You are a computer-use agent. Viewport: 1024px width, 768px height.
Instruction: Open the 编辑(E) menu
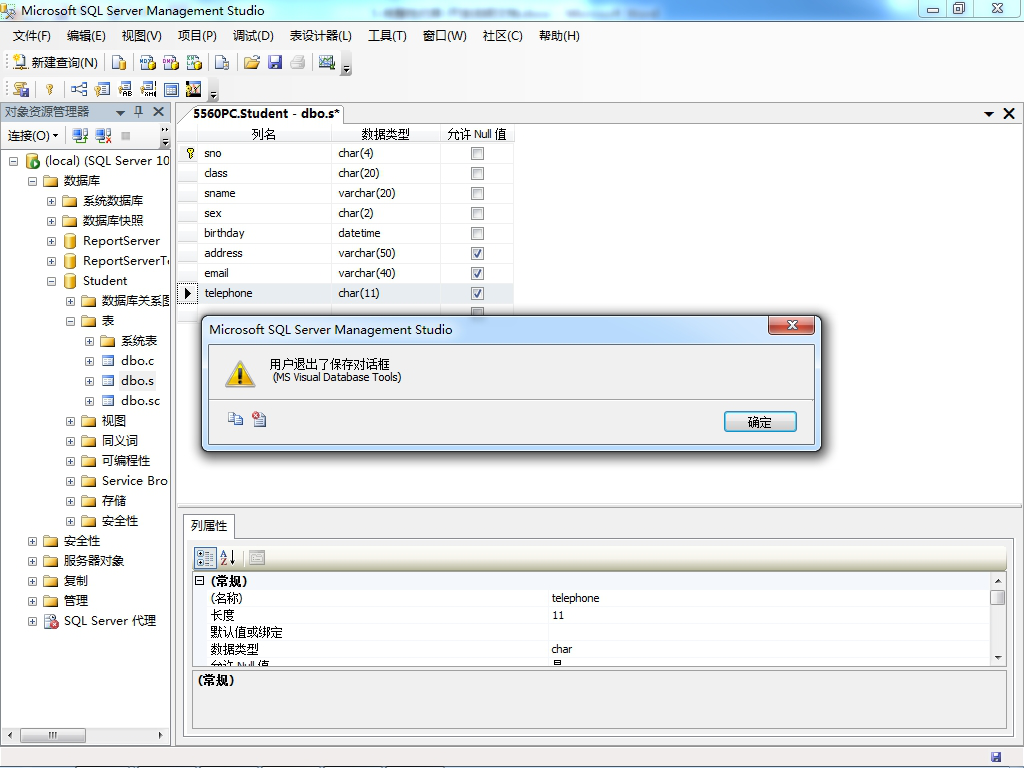(86, 36)
